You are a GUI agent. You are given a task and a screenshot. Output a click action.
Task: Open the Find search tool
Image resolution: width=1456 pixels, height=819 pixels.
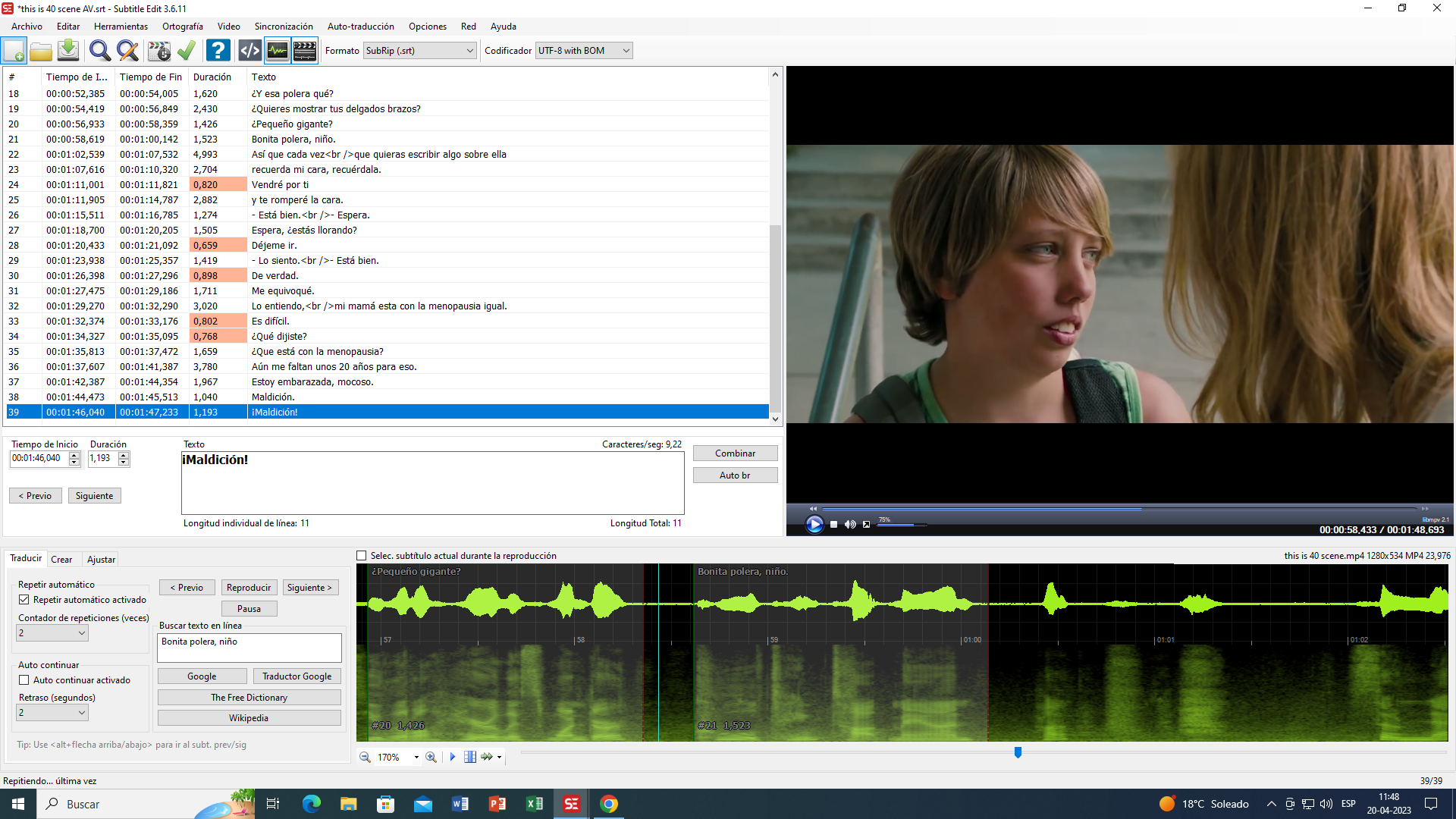99,50
